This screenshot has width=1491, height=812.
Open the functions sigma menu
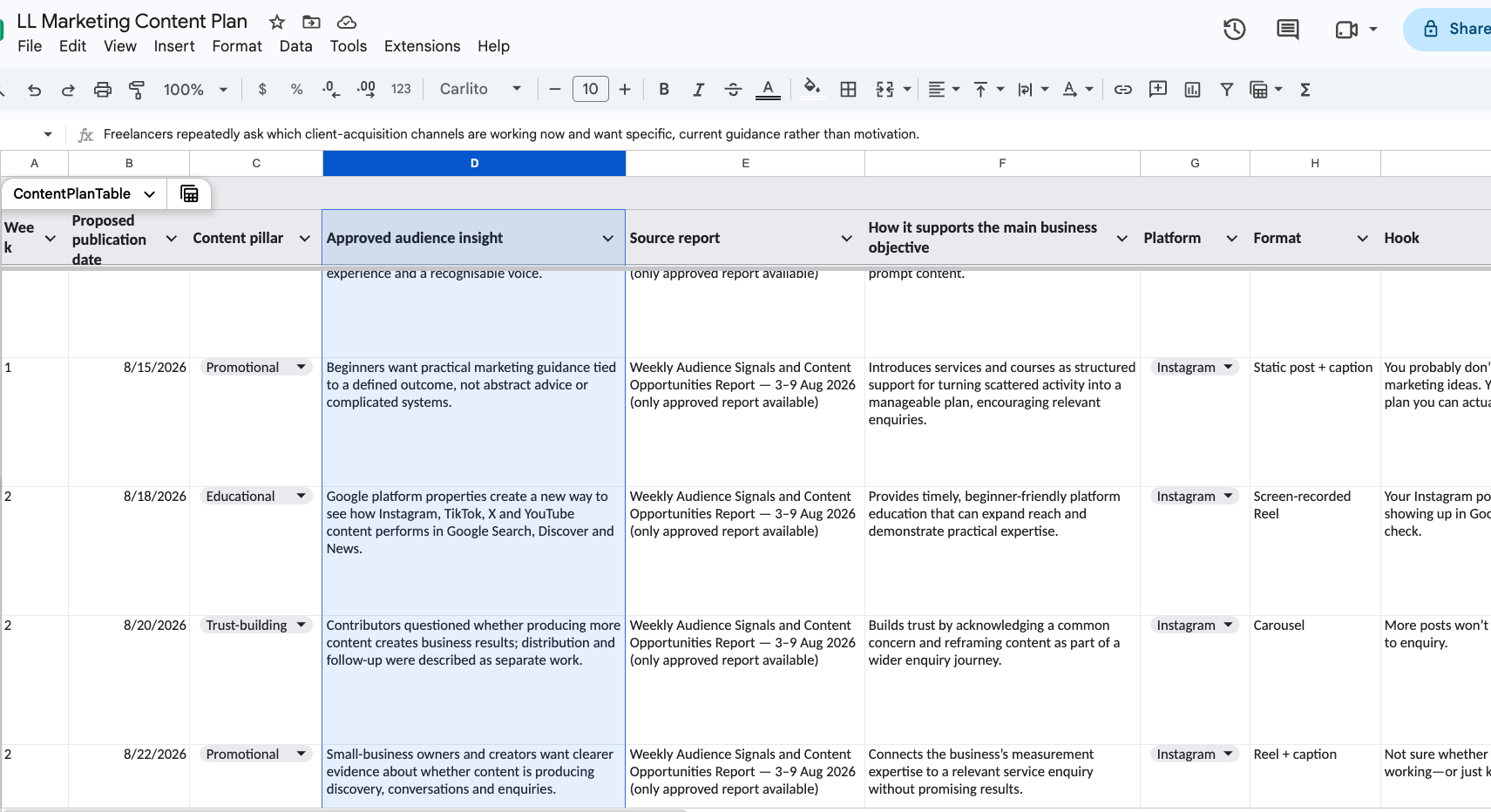[1305, 90]
